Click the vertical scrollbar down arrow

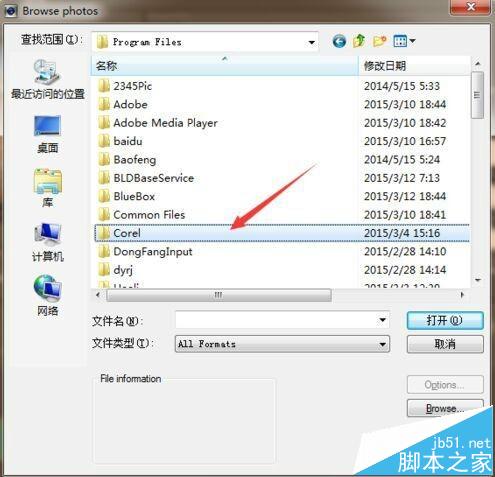(x=477, y=280)
